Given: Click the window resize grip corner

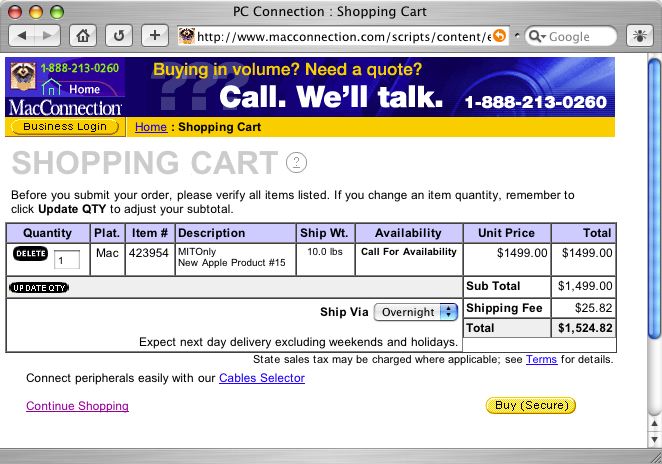Looking at the screenshot, I should (656, 458).
